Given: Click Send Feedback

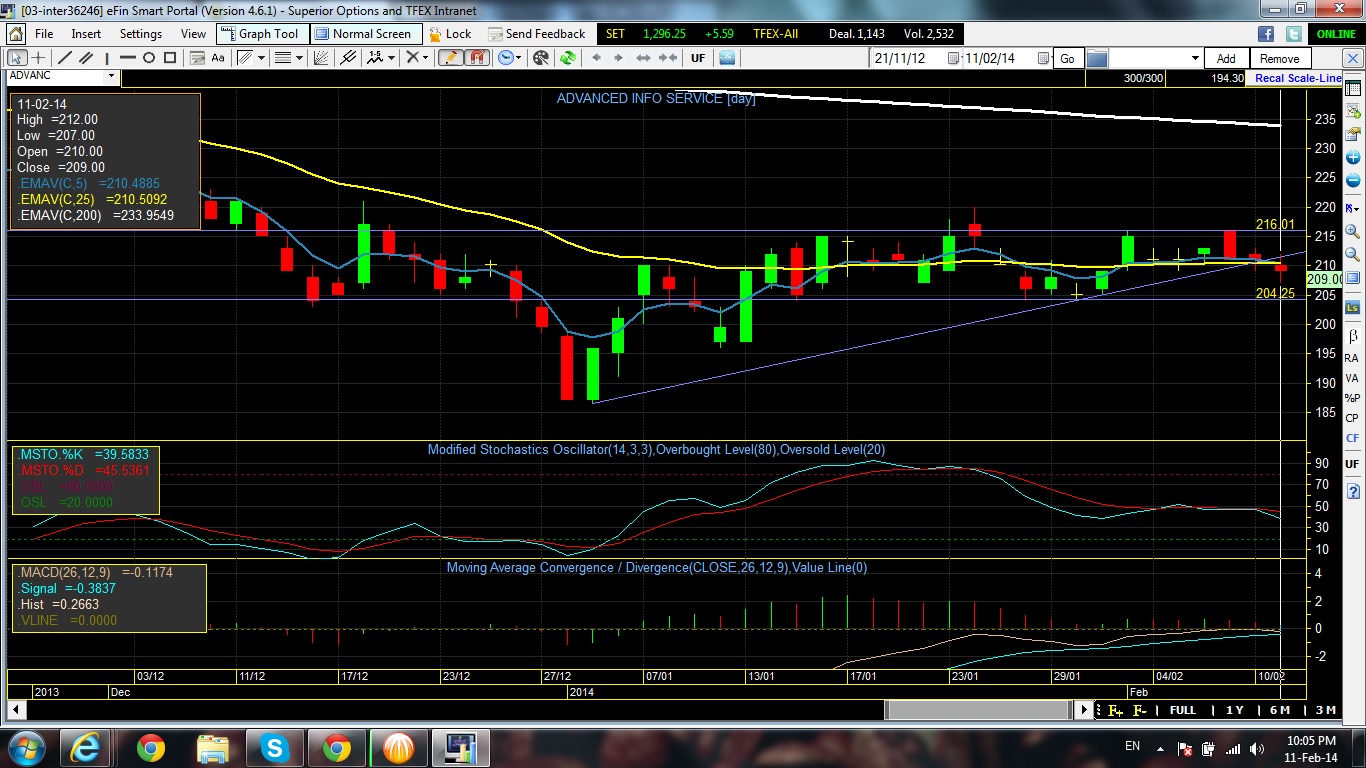Looking at the screenshot, I should point(537,33).
